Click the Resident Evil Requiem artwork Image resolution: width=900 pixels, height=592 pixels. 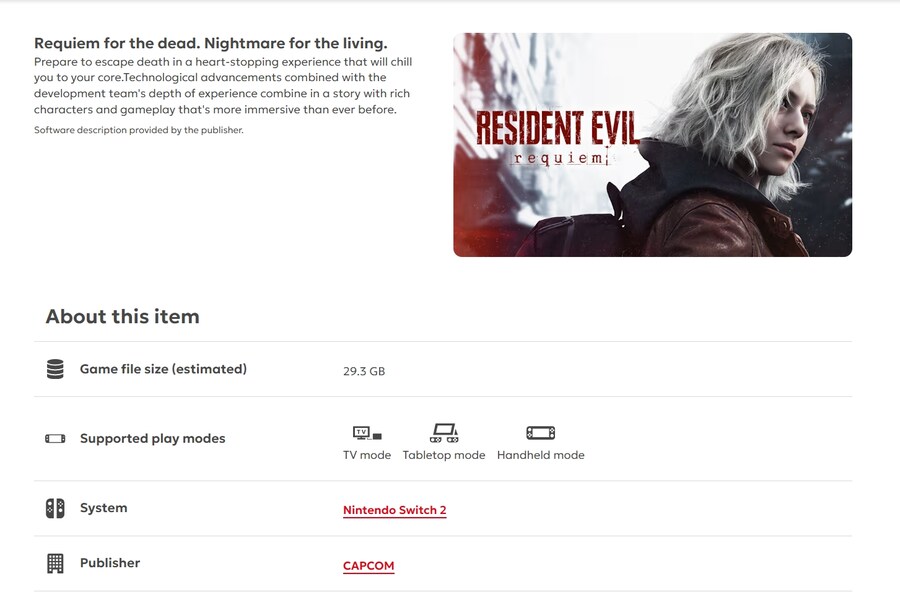point(653,145)
